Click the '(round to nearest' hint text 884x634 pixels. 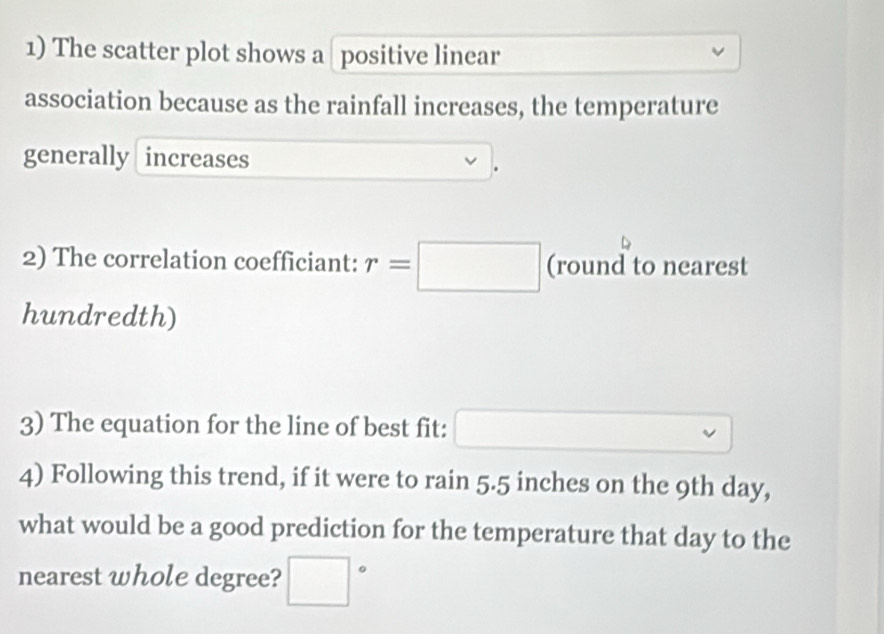[x=647, y=265]
